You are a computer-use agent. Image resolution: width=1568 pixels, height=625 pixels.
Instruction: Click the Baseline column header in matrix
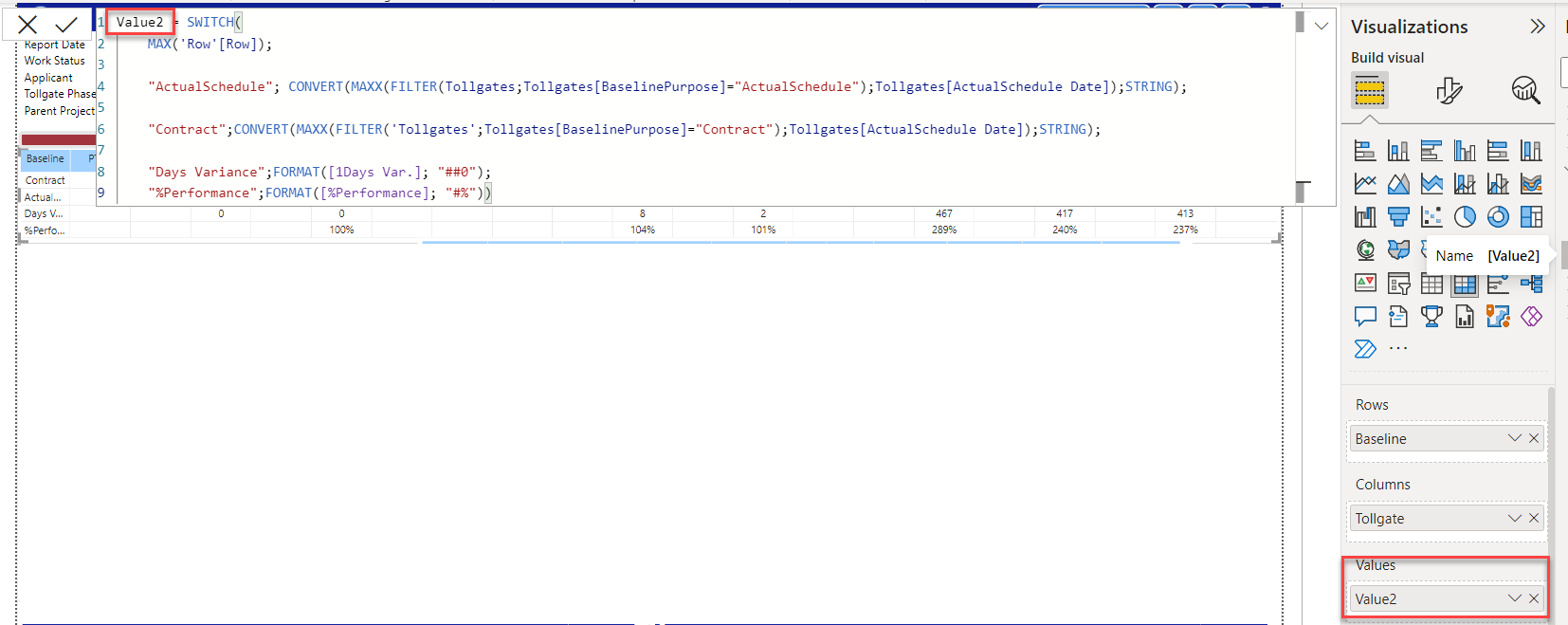[x=46, y=159]
